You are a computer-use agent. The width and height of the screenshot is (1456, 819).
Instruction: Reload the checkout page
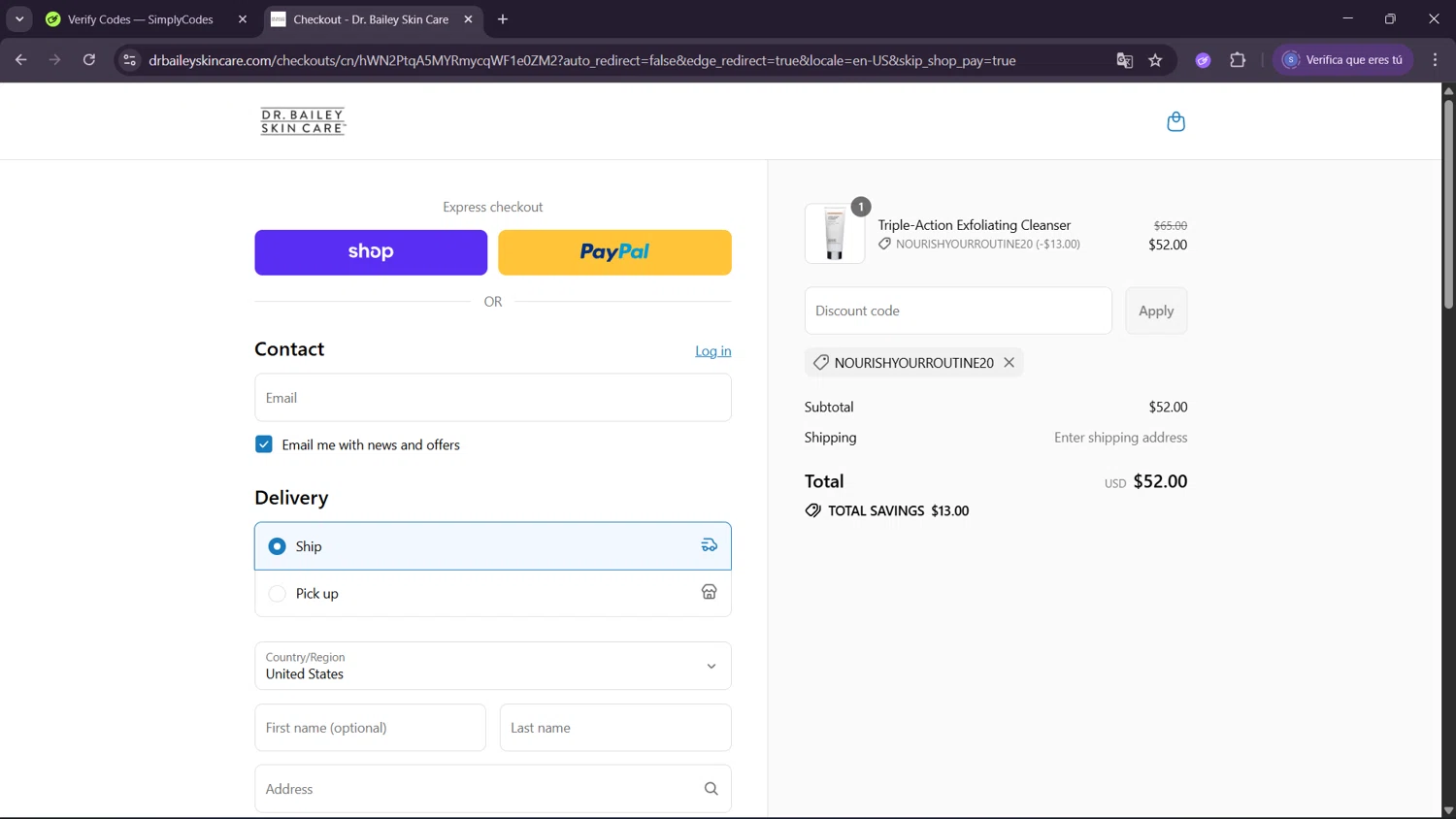click(x=89, y=60)
